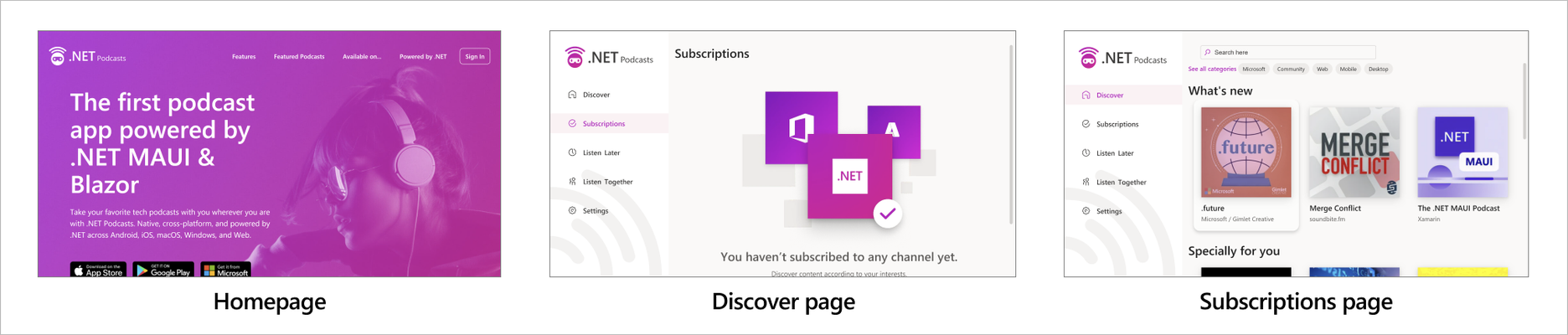Open Featured Podcasts in homepage navigation
Image resolution: width=1568 pixels, height=335 pixels.
point(299,57)
